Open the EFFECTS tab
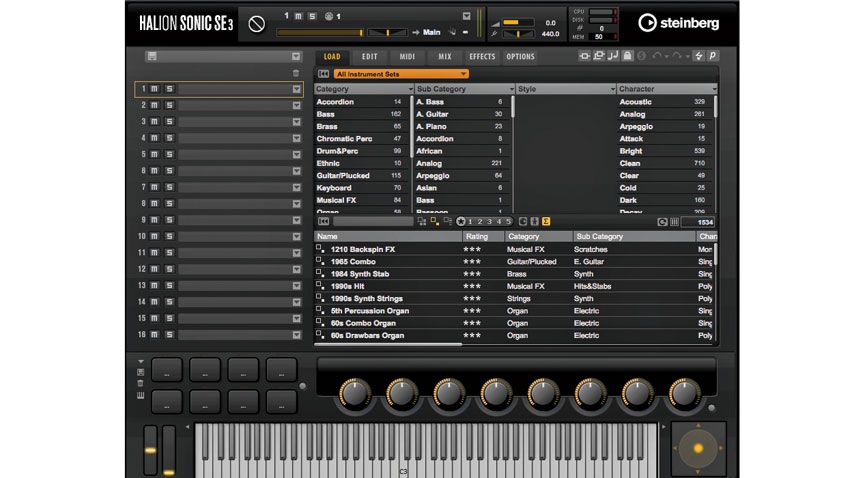This screenshot has width=850, height=478. point(482,56)
